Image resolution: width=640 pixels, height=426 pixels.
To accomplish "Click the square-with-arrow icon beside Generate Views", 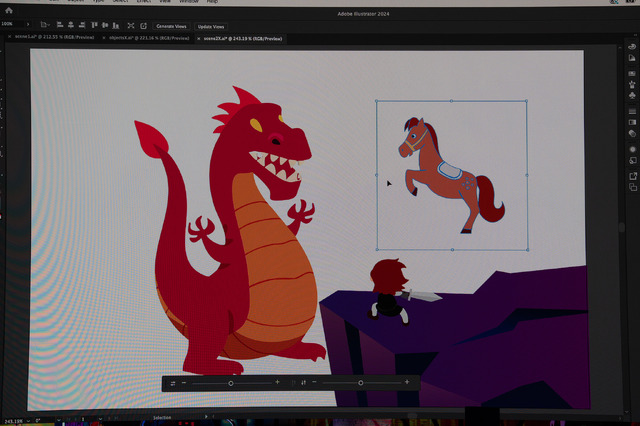I will 143,26.
